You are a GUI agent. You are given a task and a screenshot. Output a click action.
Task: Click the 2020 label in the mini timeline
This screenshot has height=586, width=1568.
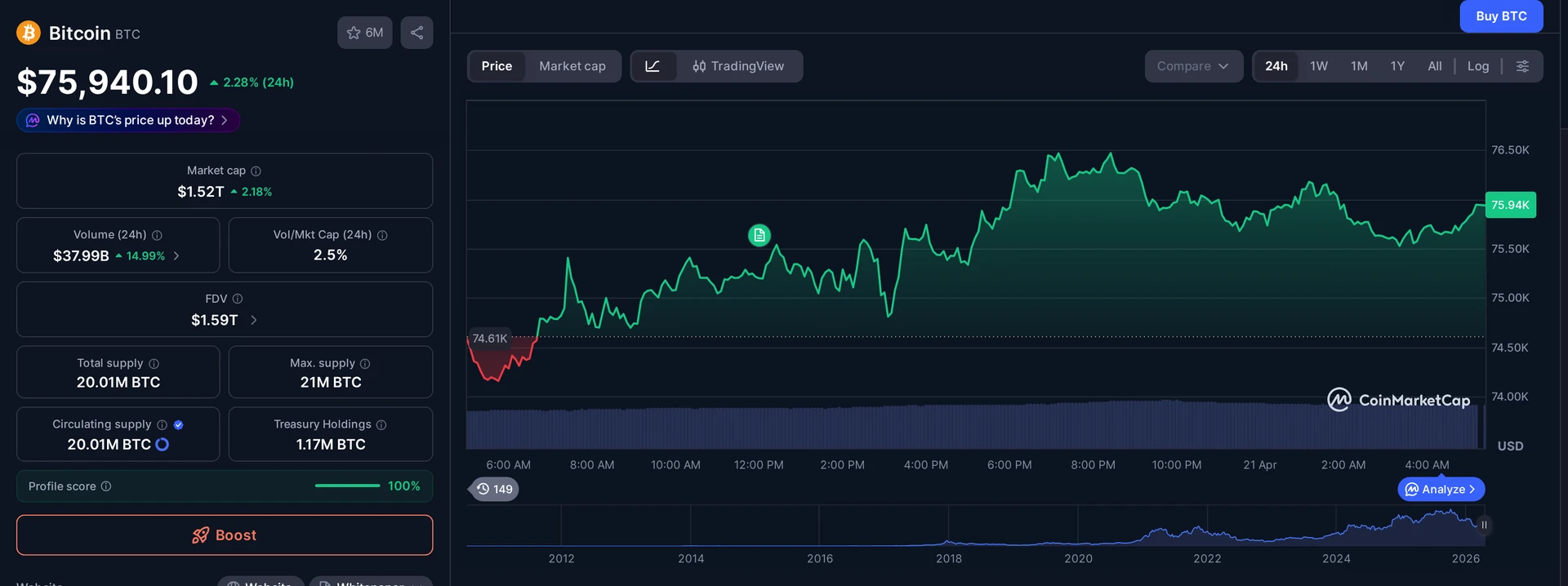tap(1078, 558)
